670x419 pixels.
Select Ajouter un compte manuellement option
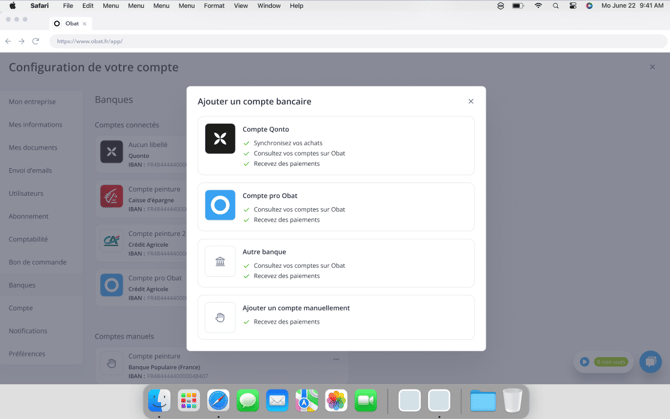pos(296,308)
